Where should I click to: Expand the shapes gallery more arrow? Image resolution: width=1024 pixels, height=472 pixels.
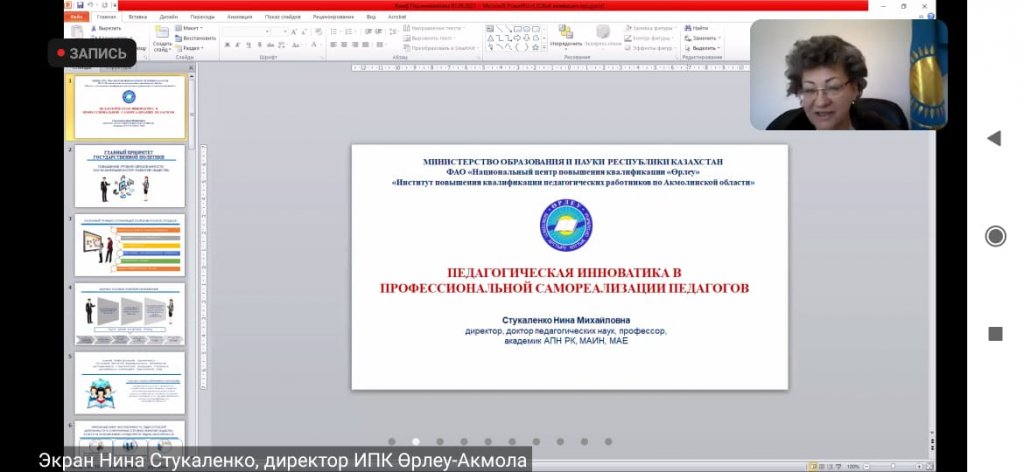pos(545,48)
